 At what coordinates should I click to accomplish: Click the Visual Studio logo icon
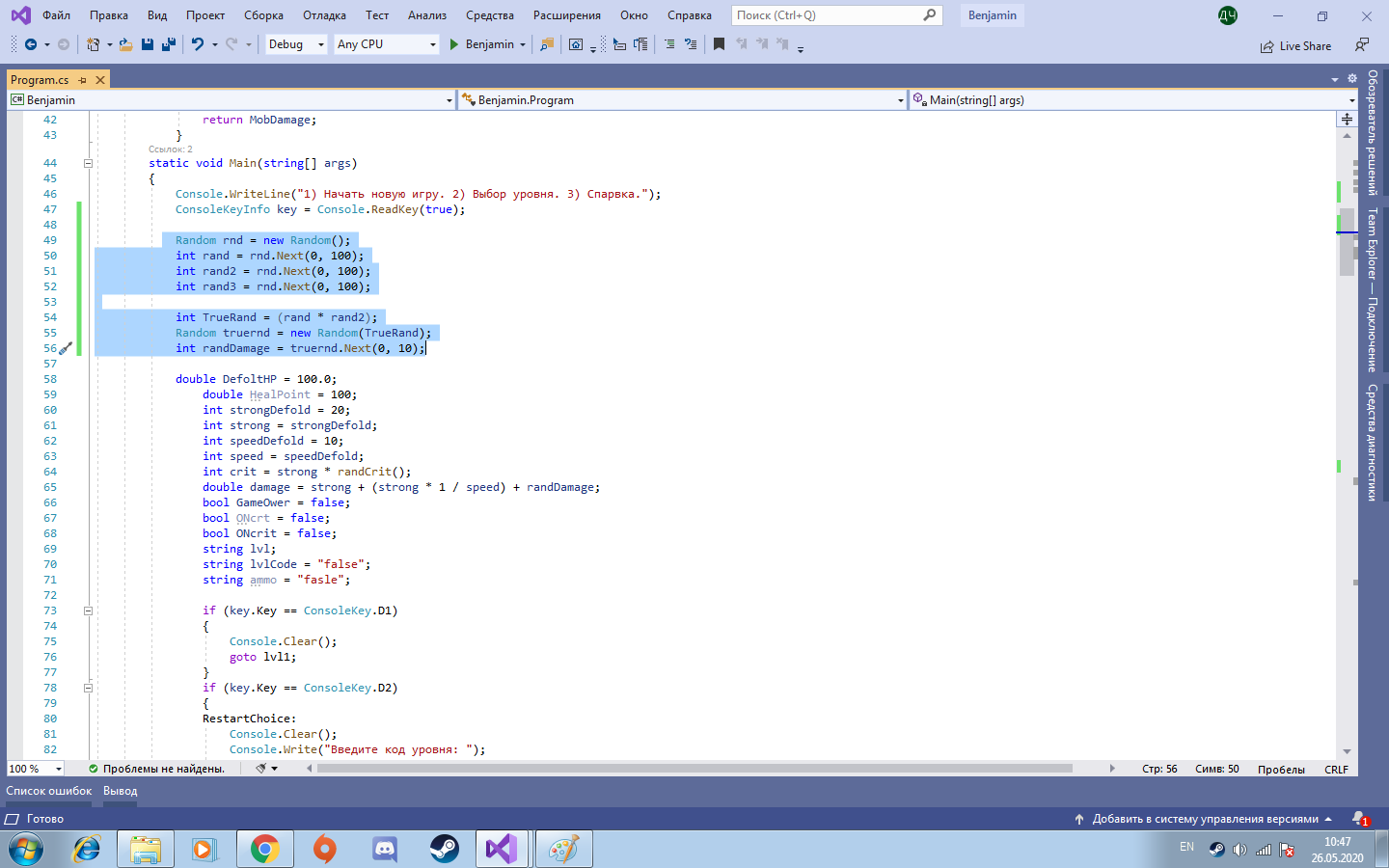click(20, 15)
